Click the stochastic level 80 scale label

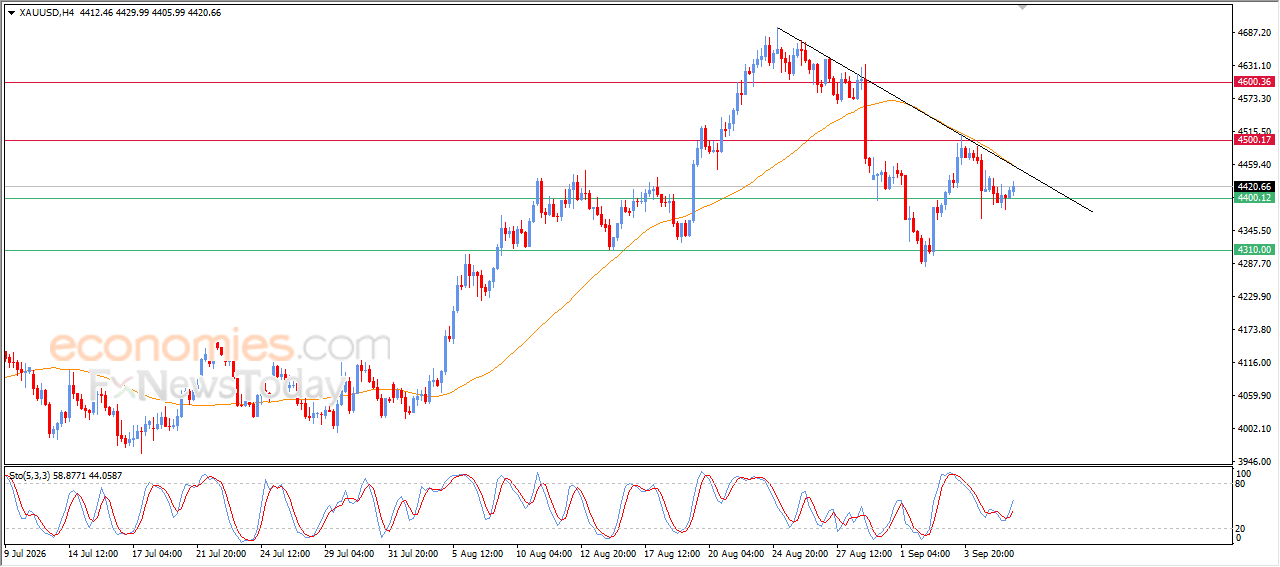pyautogui.click(x=1241, y=484)
